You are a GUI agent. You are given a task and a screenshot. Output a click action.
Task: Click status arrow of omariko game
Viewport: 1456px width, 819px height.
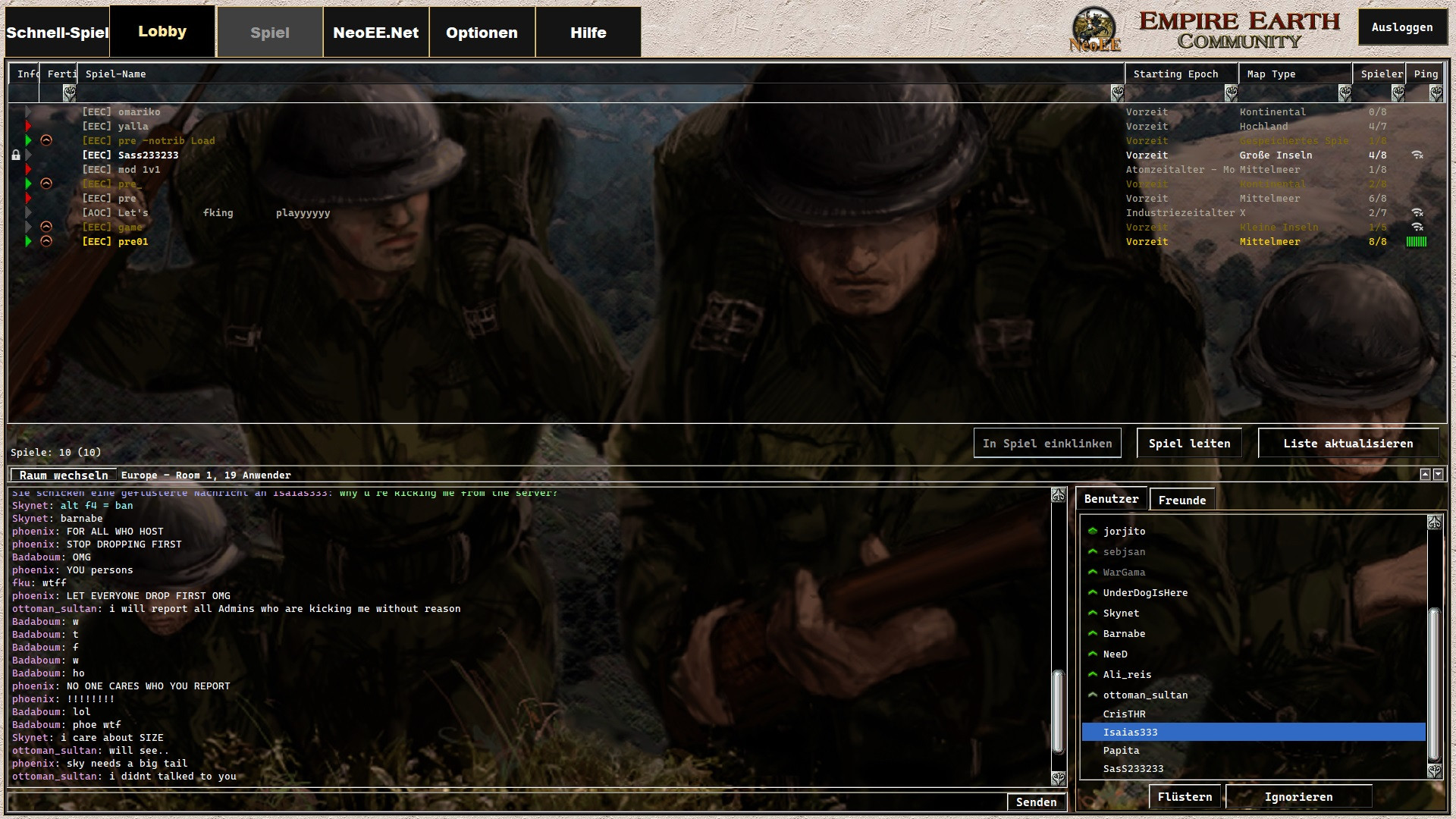(28, 111)
